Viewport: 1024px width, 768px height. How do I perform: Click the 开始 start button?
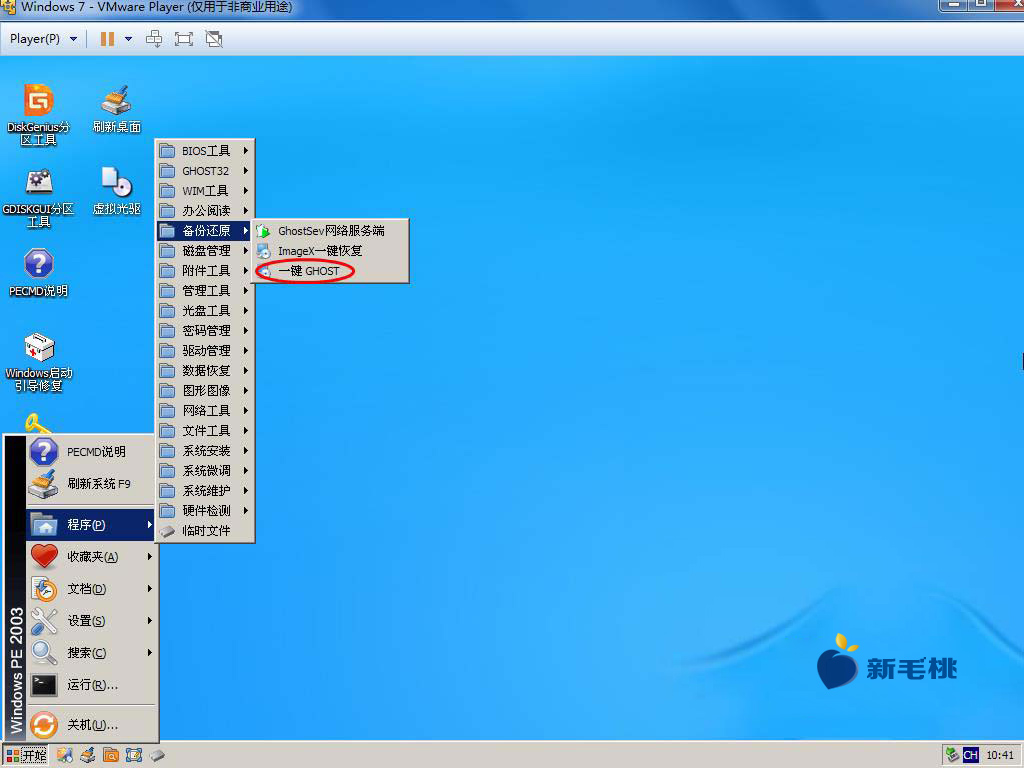[x=26, y=756]
